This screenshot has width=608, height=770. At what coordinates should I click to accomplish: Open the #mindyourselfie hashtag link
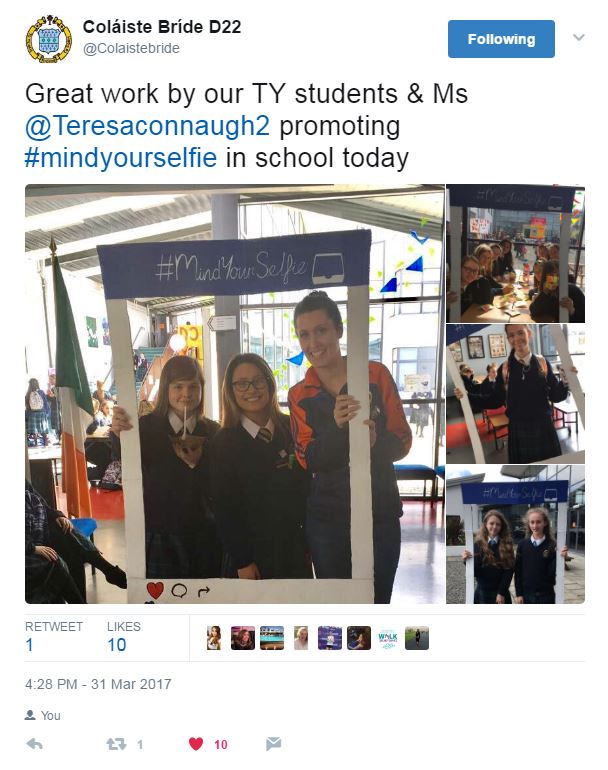coord(121,158)
